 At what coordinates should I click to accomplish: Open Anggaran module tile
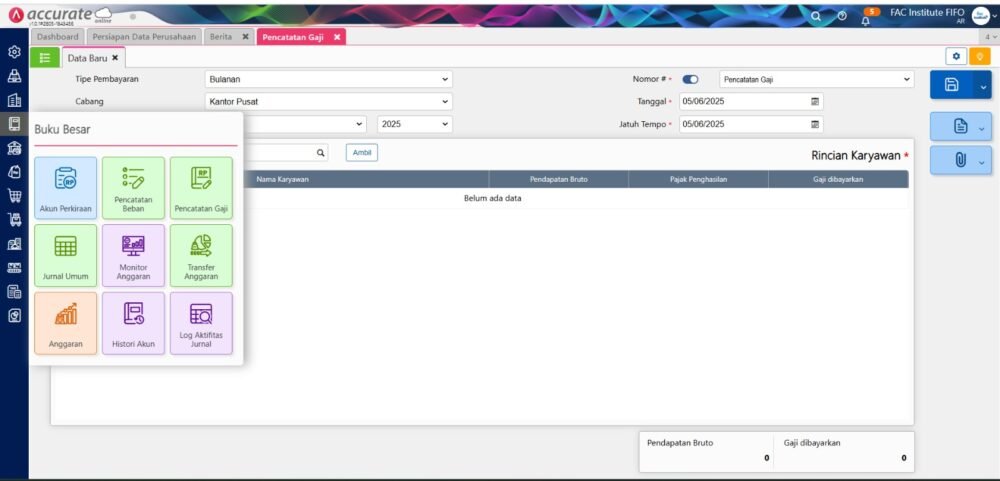tap(65, 322)
